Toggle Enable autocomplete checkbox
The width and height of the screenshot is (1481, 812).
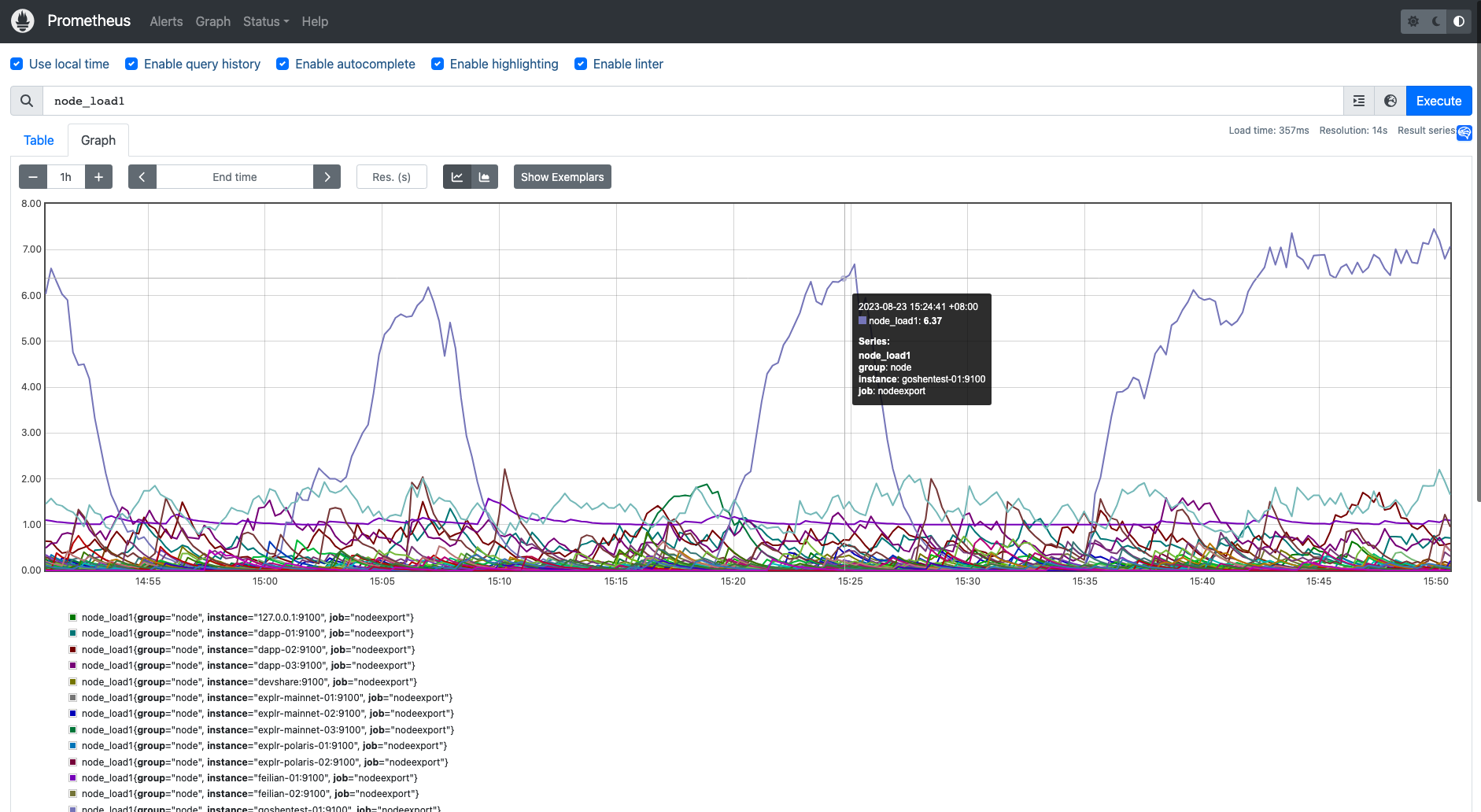(283, 65)
